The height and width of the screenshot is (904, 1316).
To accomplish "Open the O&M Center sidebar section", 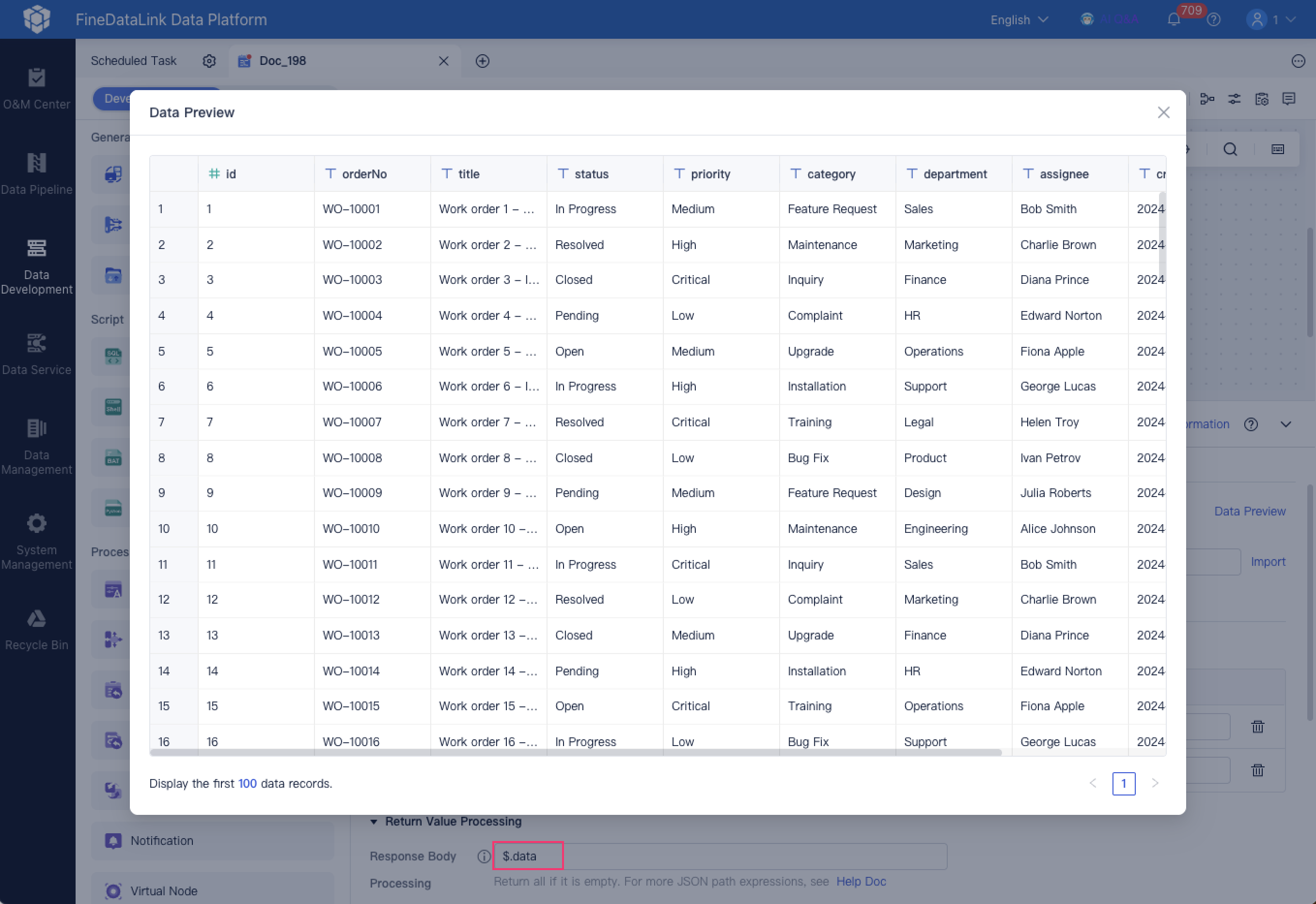I will pos(37,89).
